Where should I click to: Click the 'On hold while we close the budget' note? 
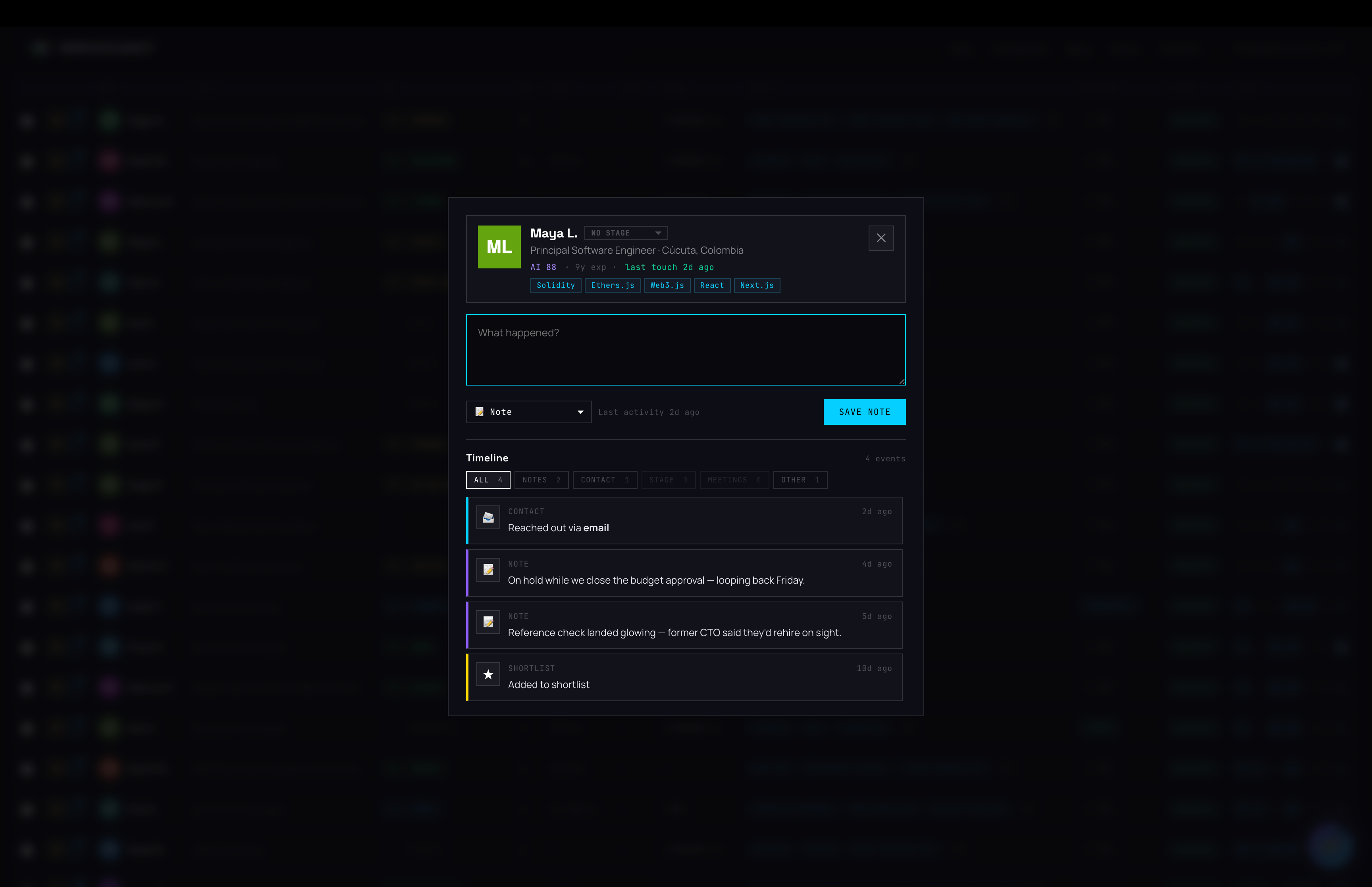656,580
